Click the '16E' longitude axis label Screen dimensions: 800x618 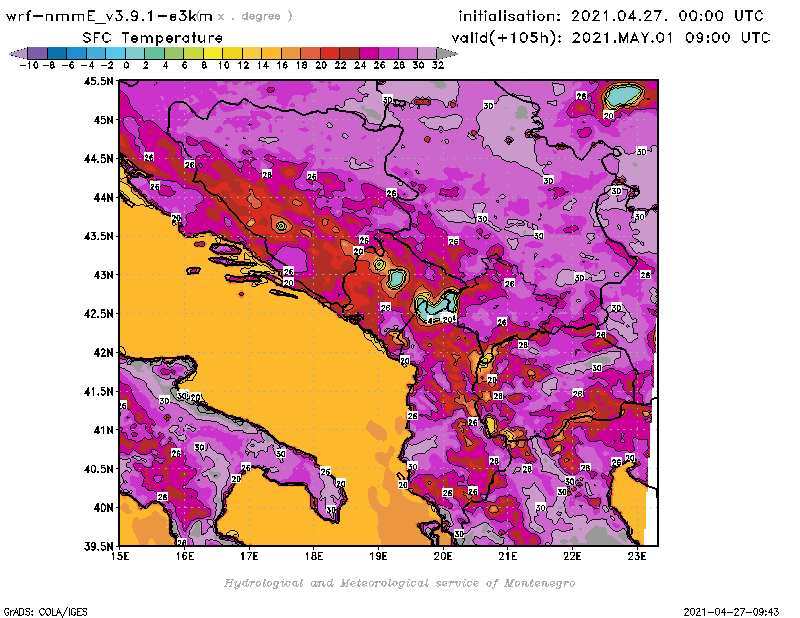click(x=185, y=556)
